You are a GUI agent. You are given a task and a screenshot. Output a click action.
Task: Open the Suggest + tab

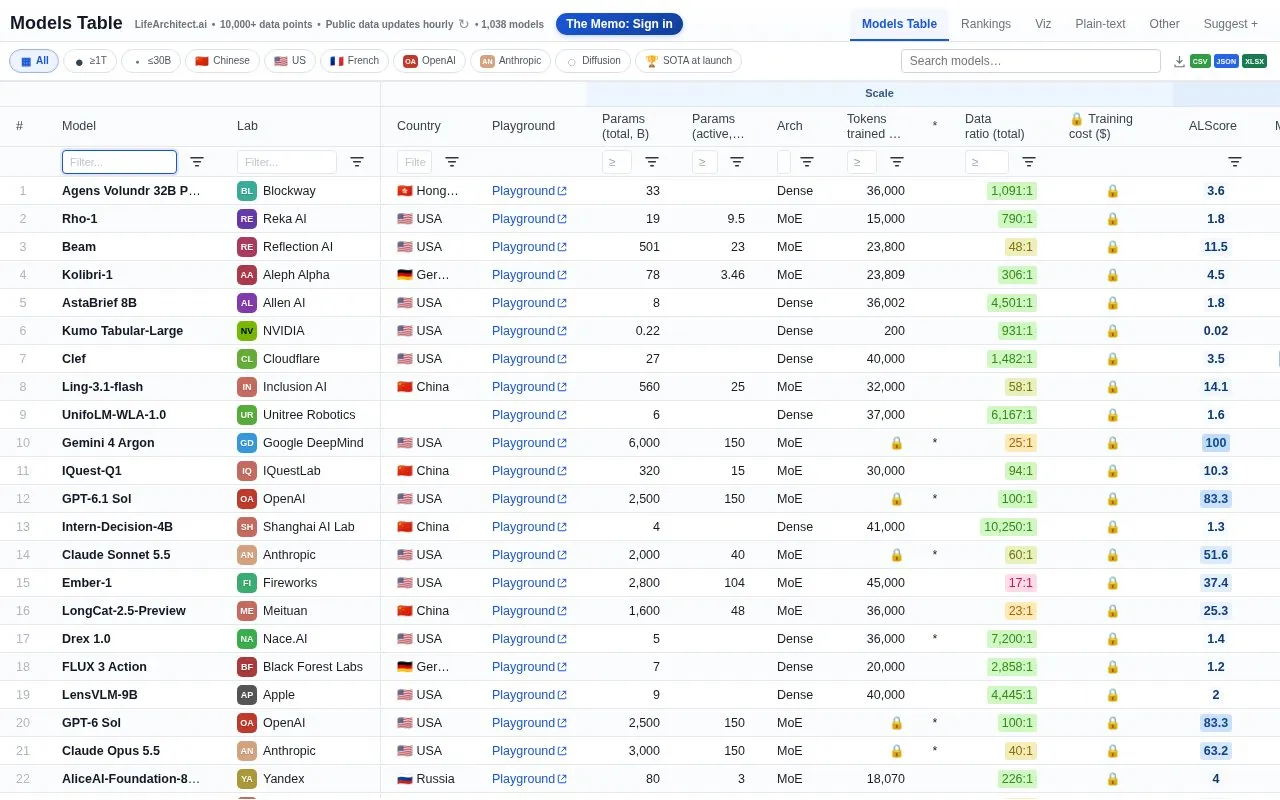(1231, 24)
